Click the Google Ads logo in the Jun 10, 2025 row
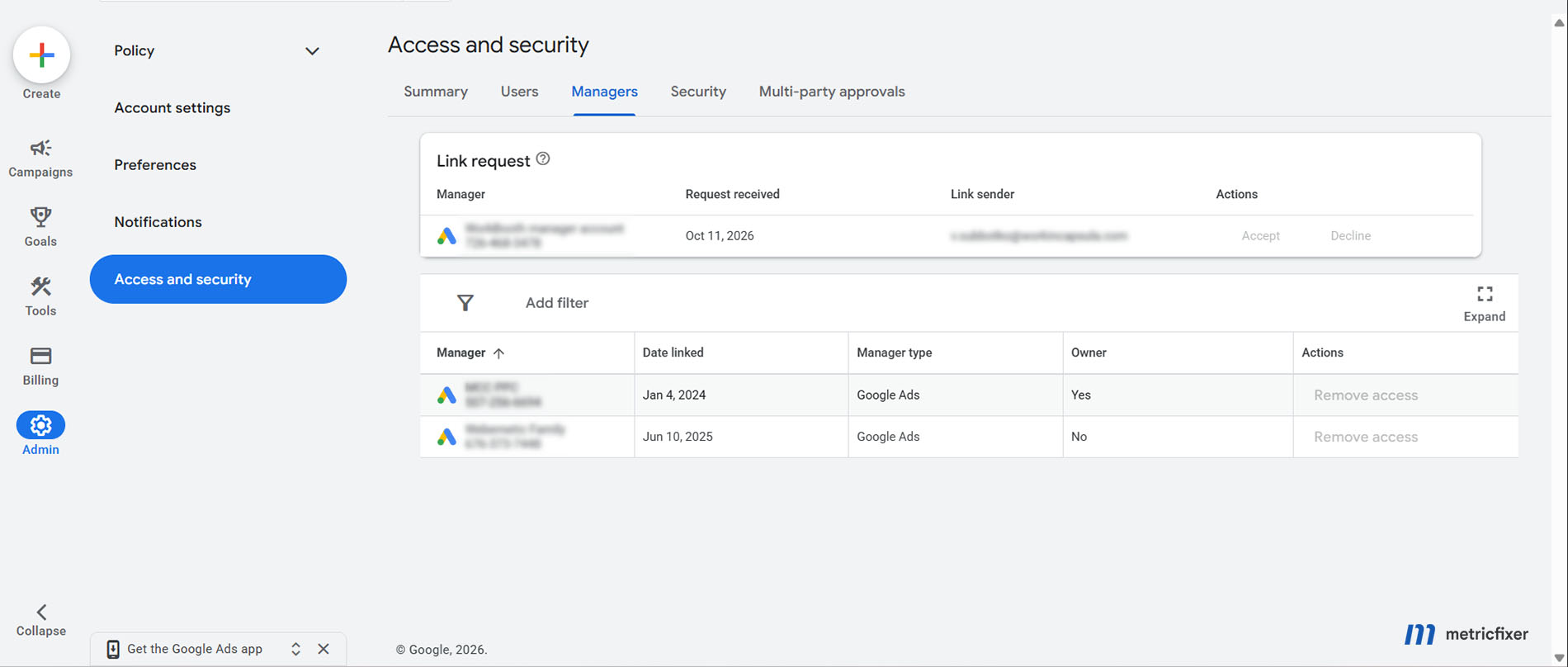The width and height of the screenshot is (1568, 667). coord(446,437)
